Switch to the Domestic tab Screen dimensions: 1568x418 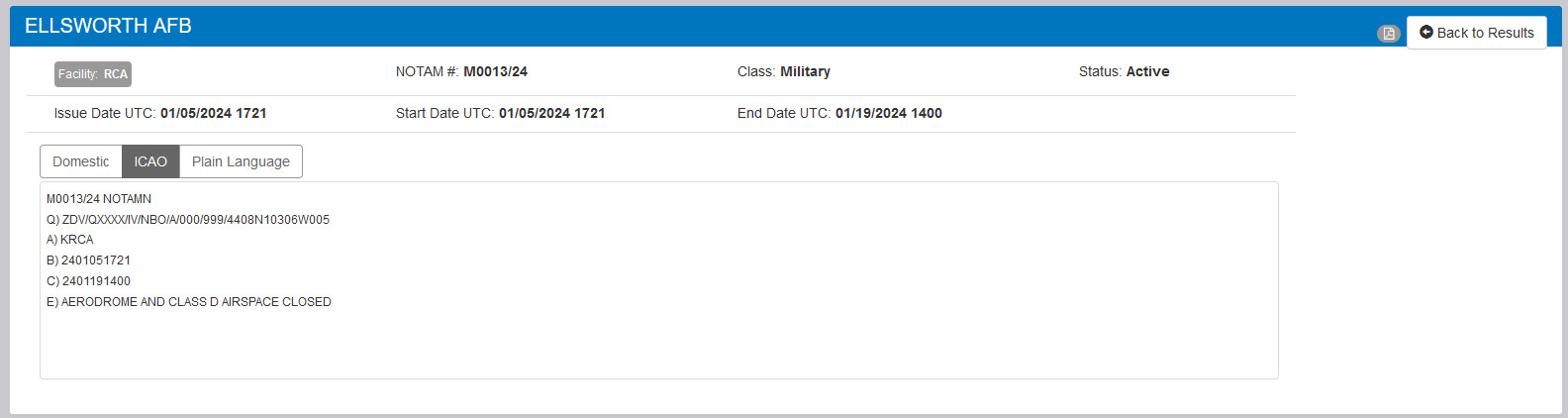(x=81, y=161)
